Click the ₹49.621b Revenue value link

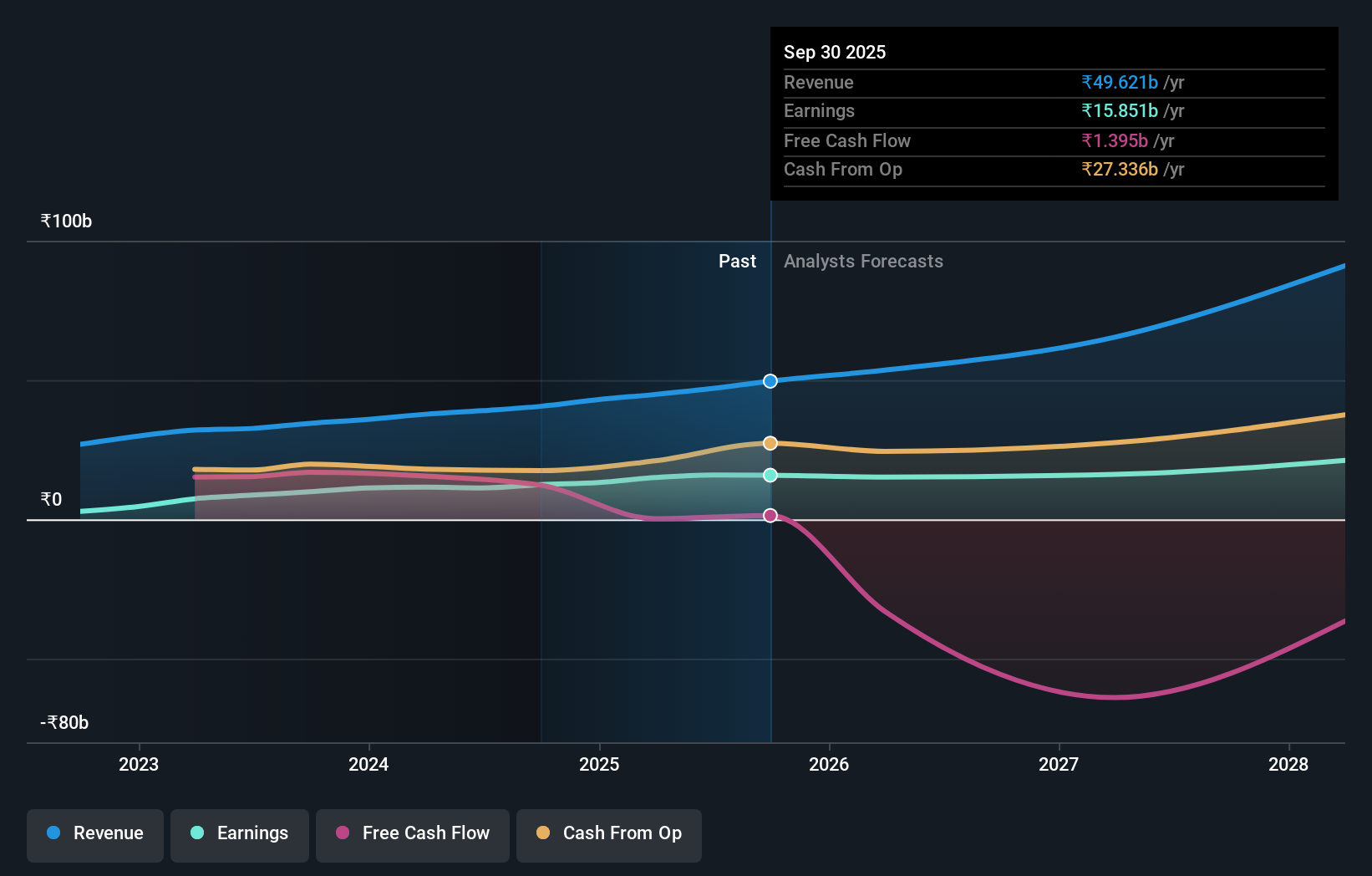click(x=1120, y=83)
